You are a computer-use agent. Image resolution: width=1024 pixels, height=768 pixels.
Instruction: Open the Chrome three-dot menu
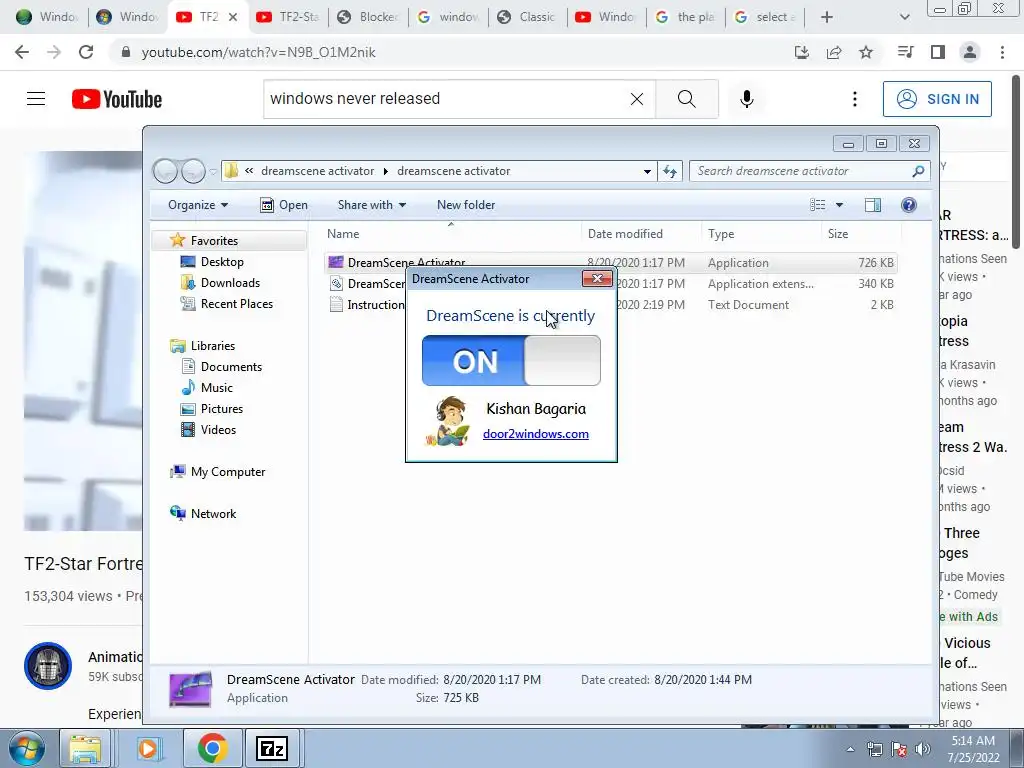(x=1002, y=52)
